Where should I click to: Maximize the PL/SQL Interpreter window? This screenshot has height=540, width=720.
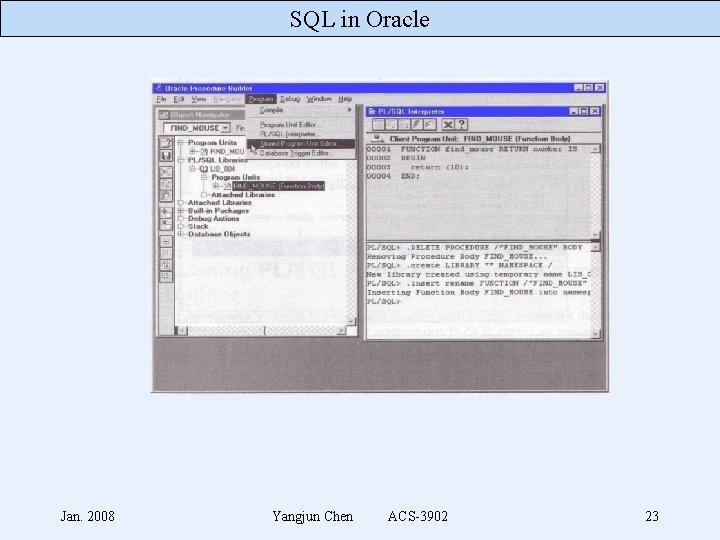pyautogui.click(x=584, y=111)
